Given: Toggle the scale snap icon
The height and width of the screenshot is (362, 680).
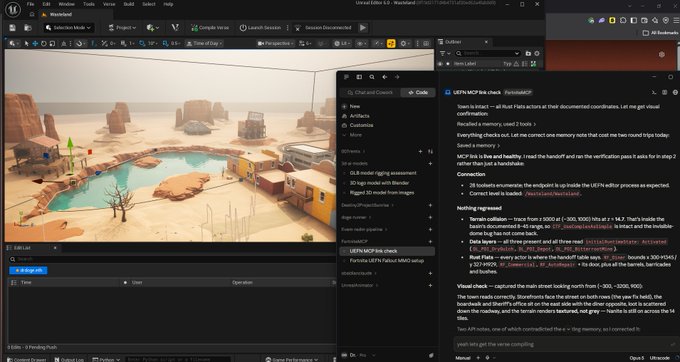Looking at the screenshot, I should pyautogui.click(x=166, y=43).
